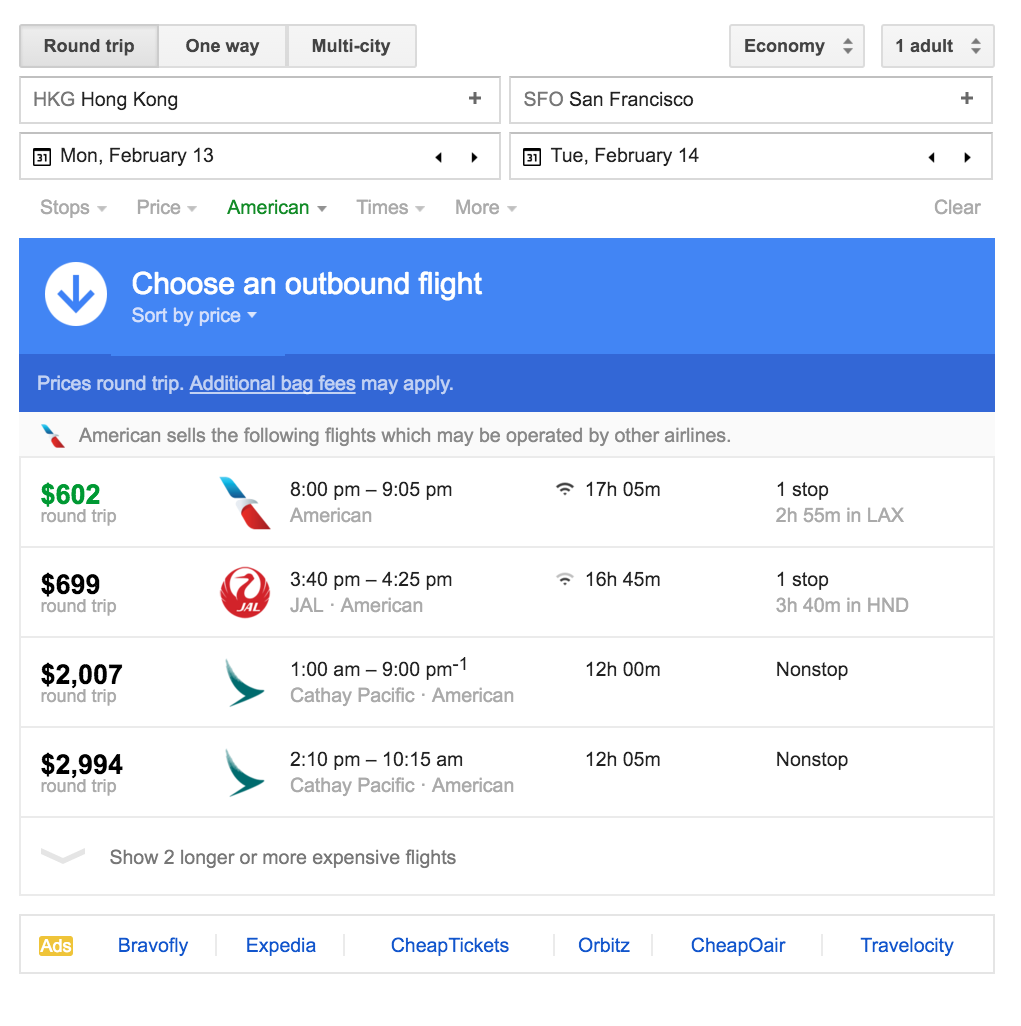Switch to One way trip mode
The width and height of the screenshot is (1021, 1026).
click(221, 45)
